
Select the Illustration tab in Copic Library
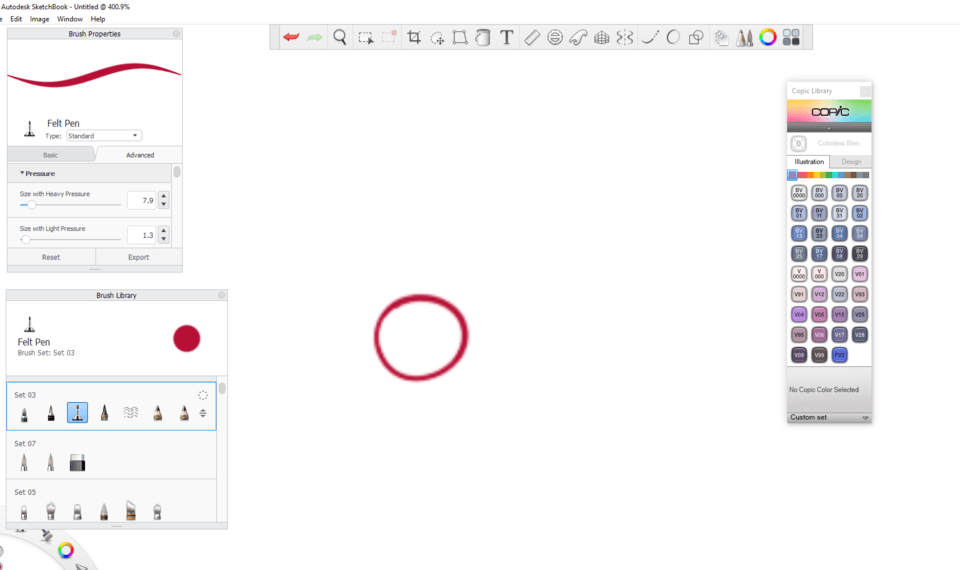point(809,162)
